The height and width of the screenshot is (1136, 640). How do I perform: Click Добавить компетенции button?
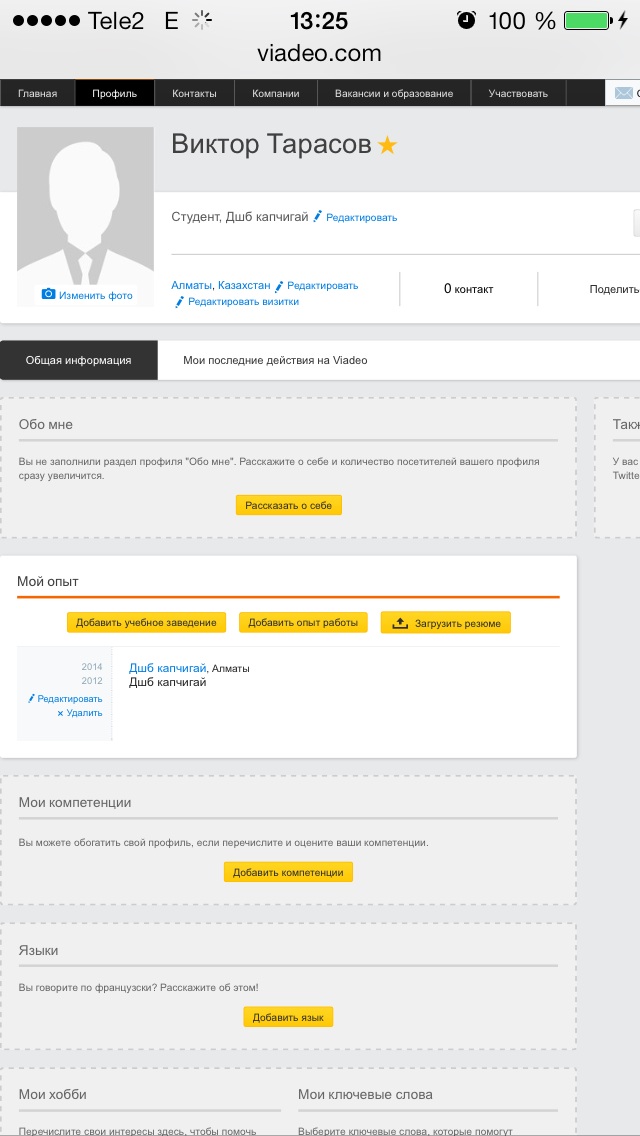click(x=288, y=872)
